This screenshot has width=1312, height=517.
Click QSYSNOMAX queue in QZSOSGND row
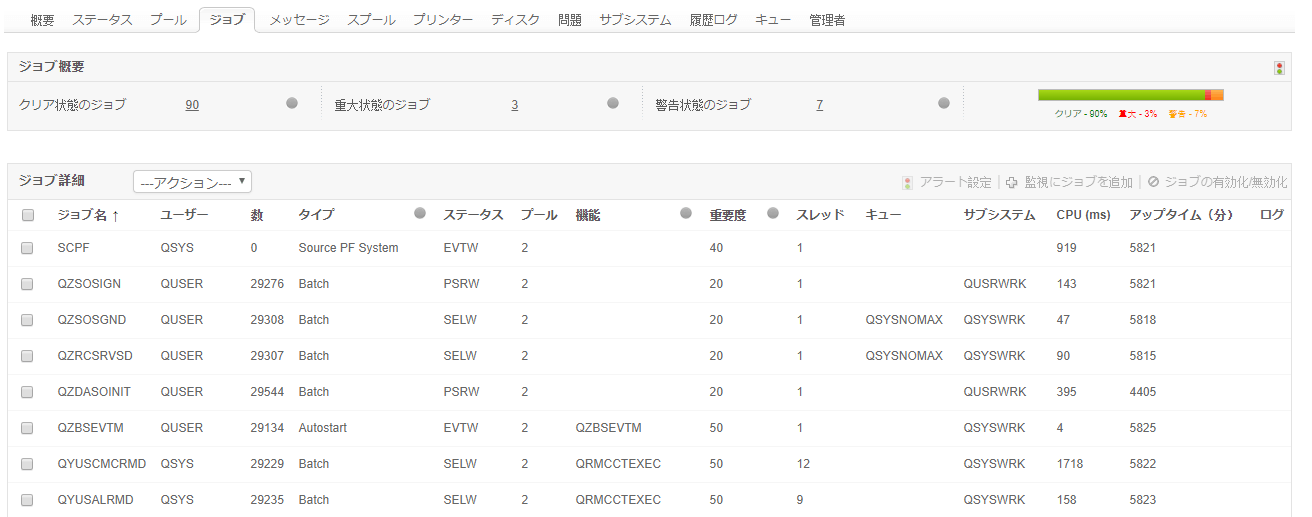tap(904, 320)
